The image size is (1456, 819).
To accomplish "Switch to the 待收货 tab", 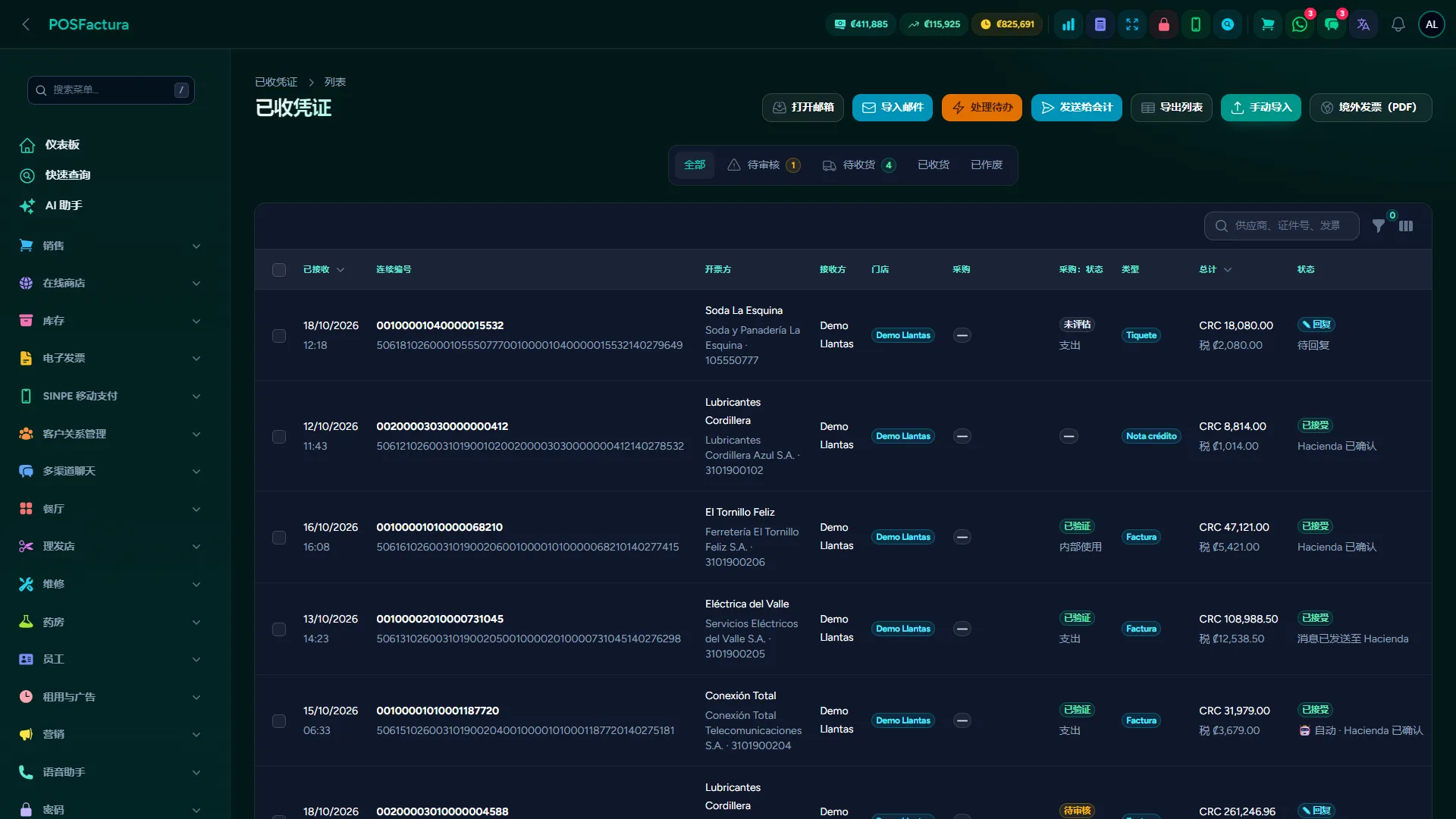I will point(859,165).
